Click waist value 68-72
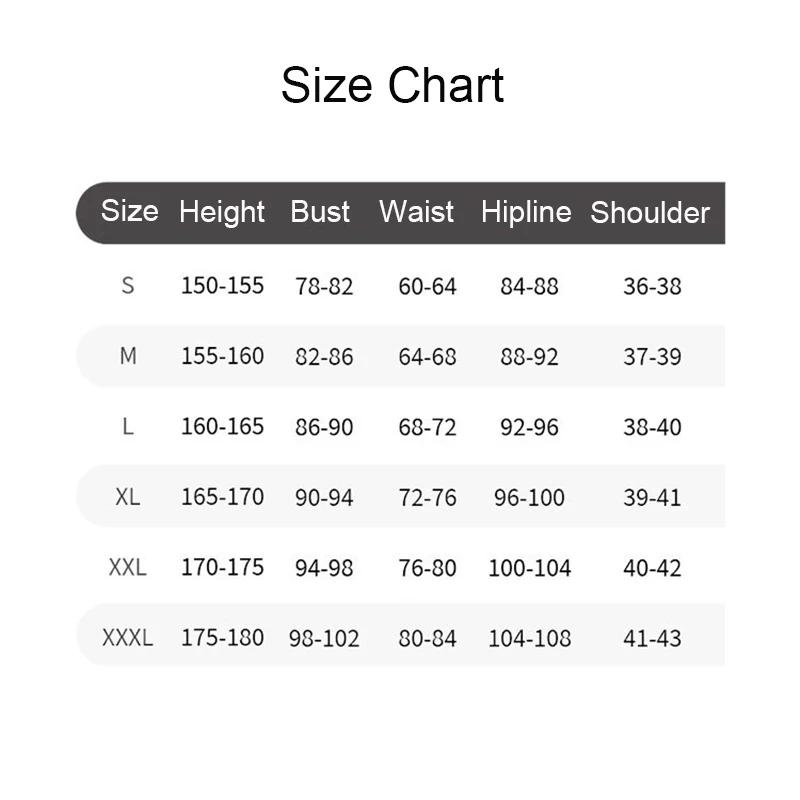This screenshot has width=800, height=800. click(x=427, y=428)
